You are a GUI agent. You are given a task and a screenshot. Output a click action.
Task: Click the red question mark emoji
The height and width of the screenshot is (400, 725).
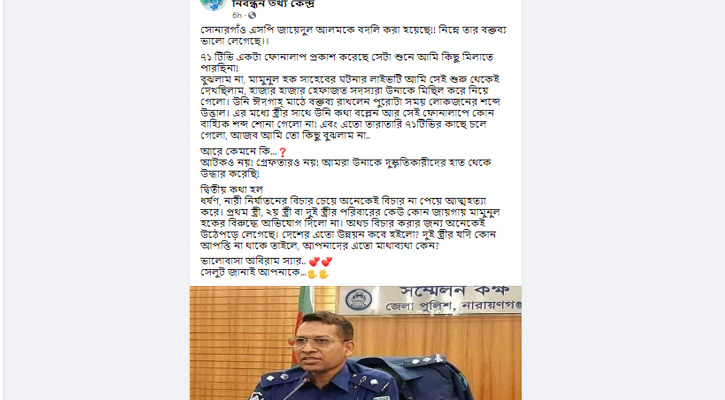tap(283, 152)
